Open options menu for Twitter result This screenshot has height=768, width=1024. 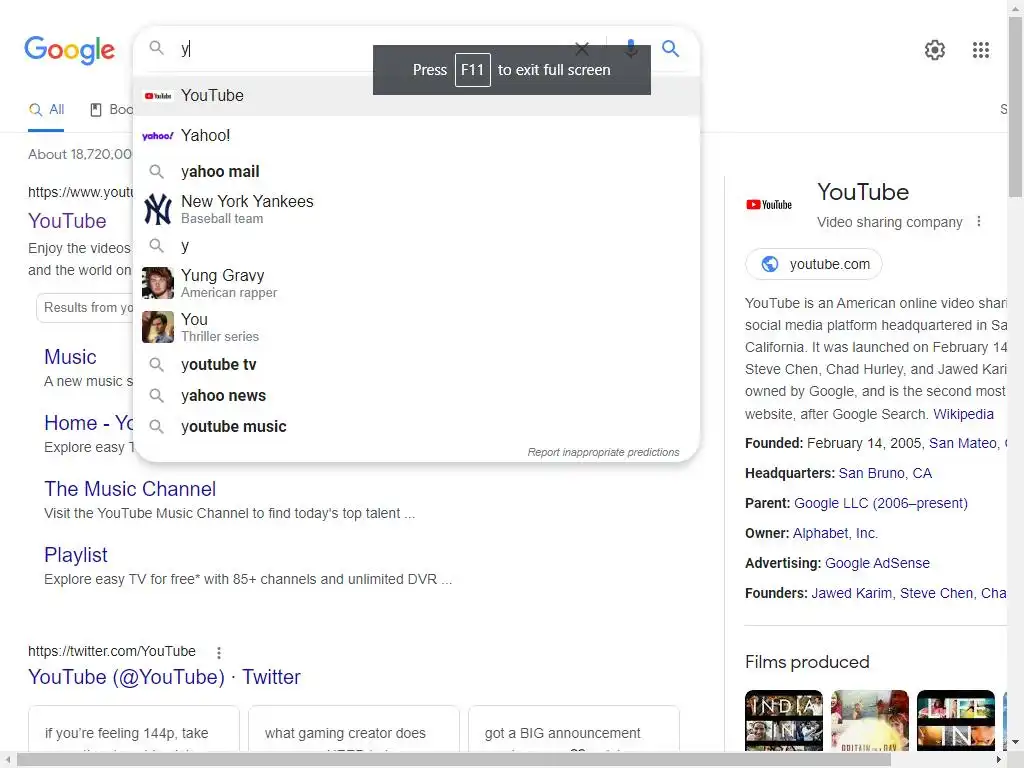[219, 652]
